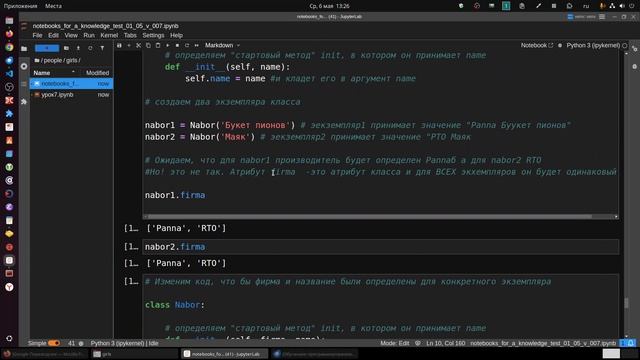Open the Места menu in the top panel

[53, 6]
